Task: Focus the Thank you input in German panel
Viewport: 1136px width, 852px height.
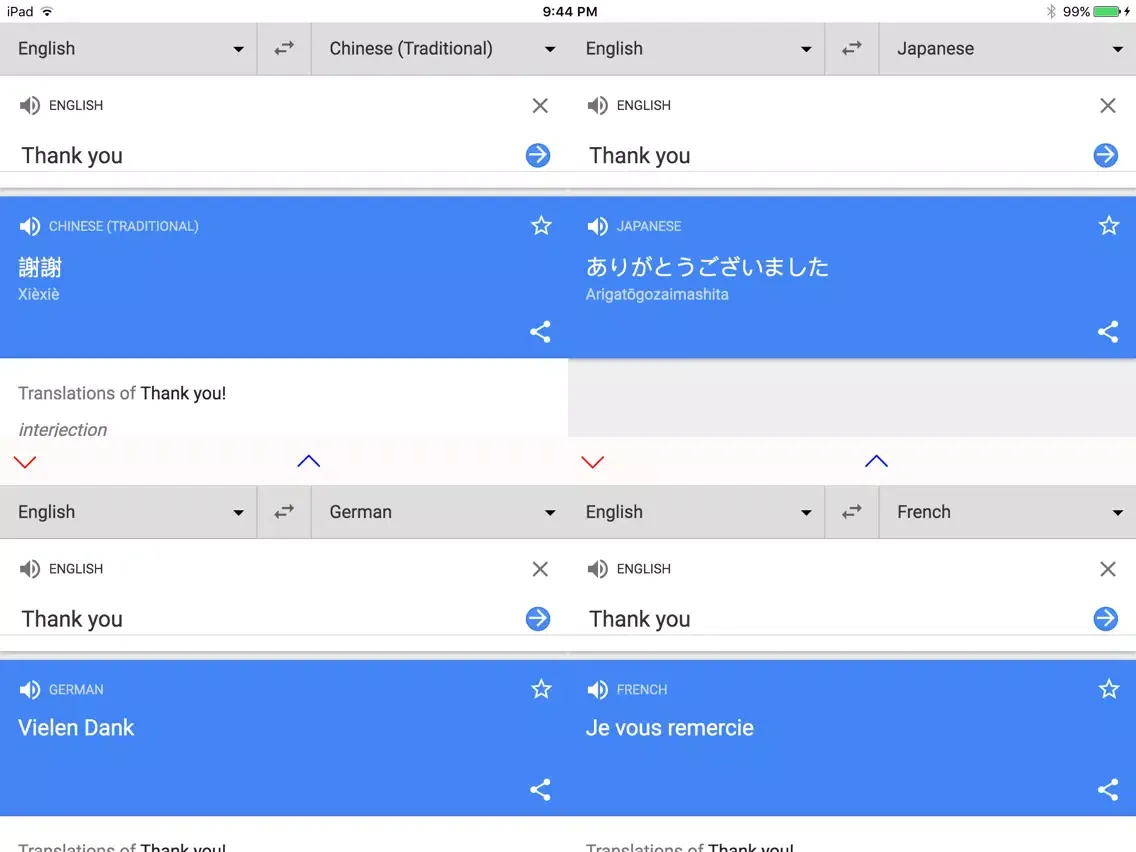Action: coord(268,619)
